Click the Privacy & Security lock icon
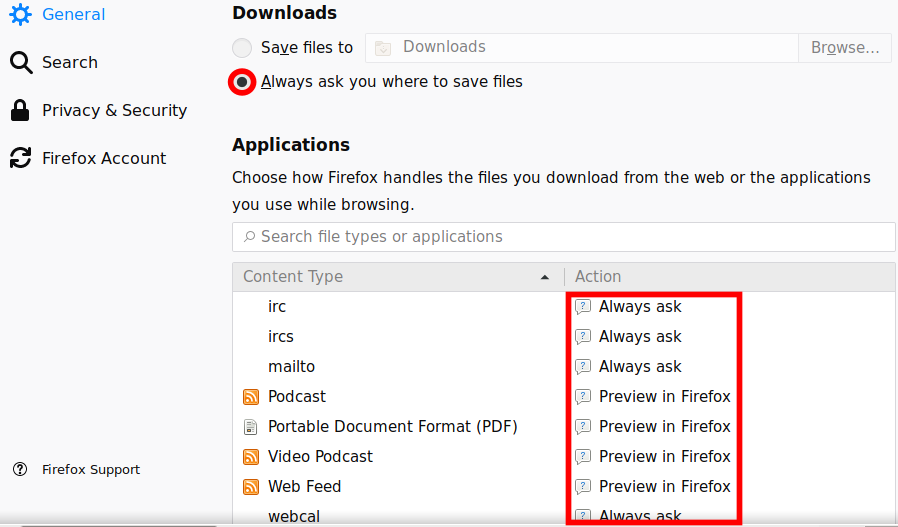The width and height of the screenshot is (898, 527). tap(20, 111)
